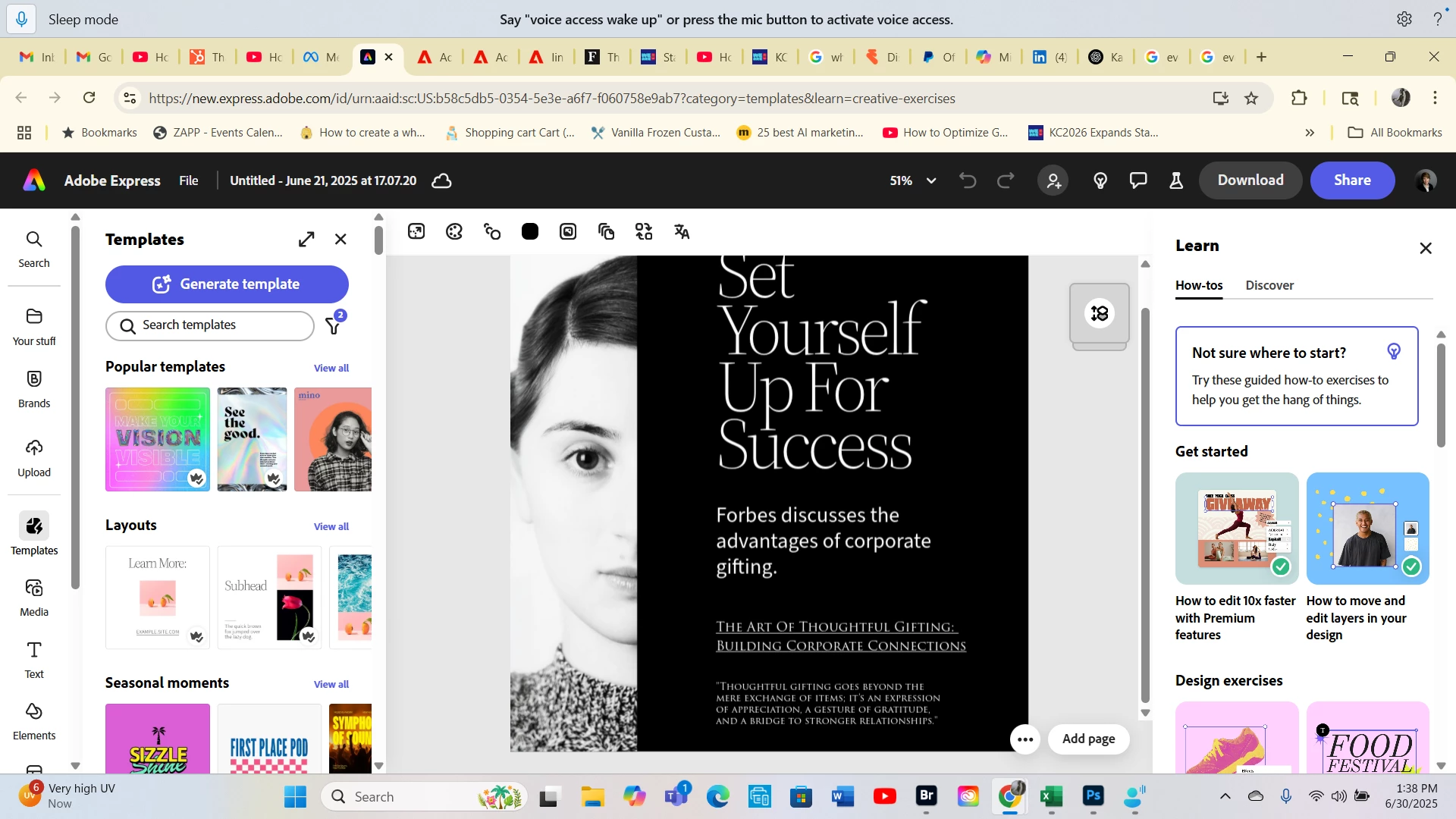Open Photoshop from the Windows taskbar
This screenshot has height=819, width=1456.
tap(1093, 796)
